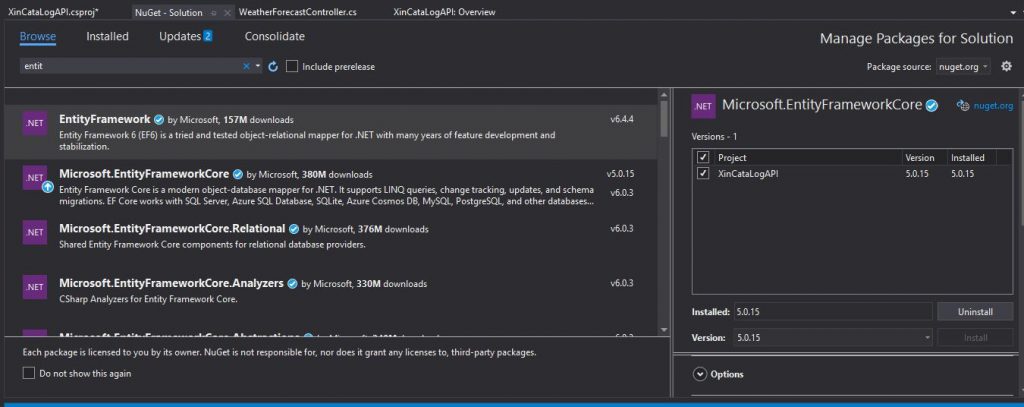Click the globe icon beside nuget.org link

(963, 106)
